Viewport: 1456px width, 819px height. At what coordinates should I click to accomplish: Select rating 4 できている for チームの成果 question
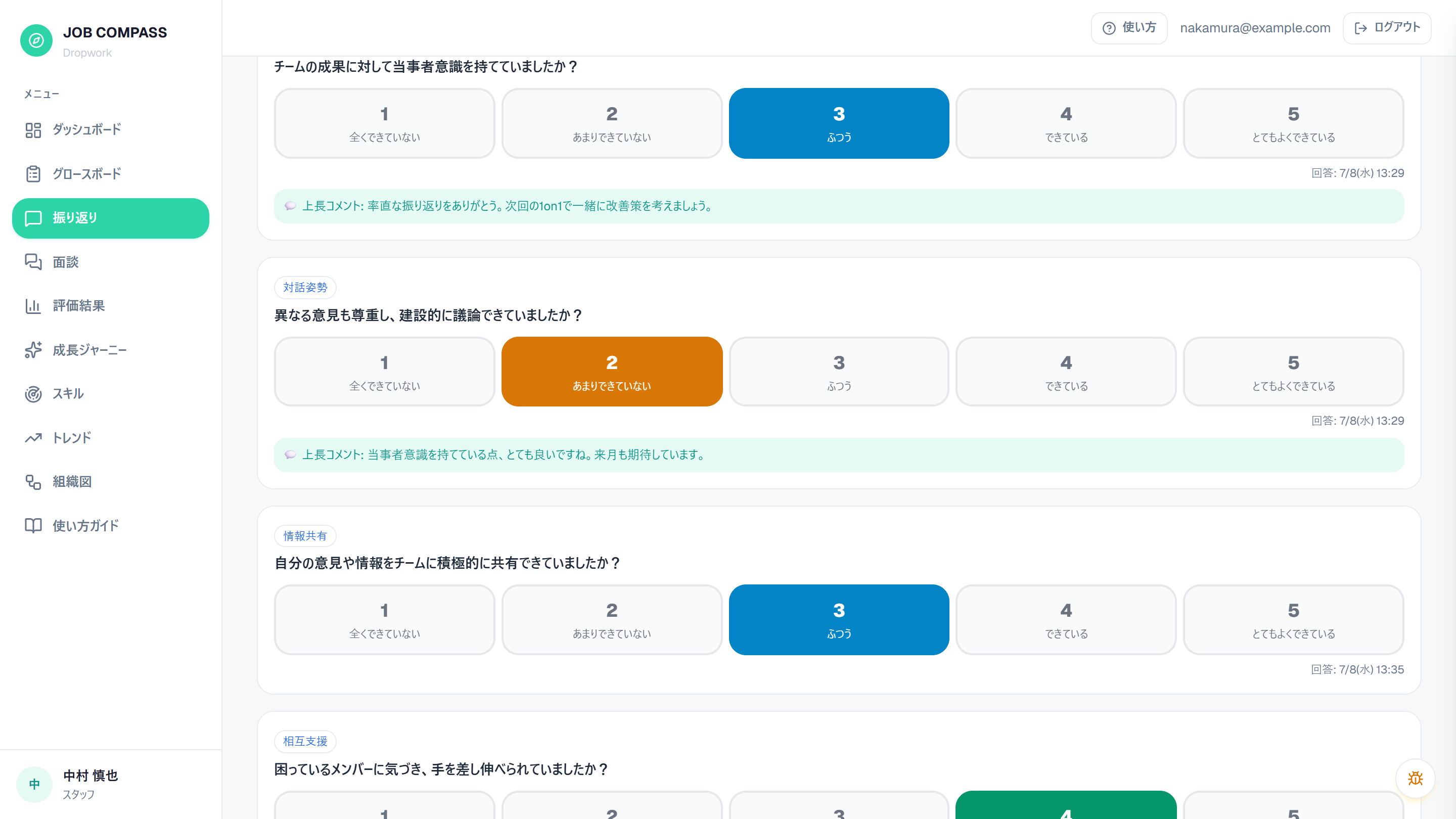click(1066, 123)
